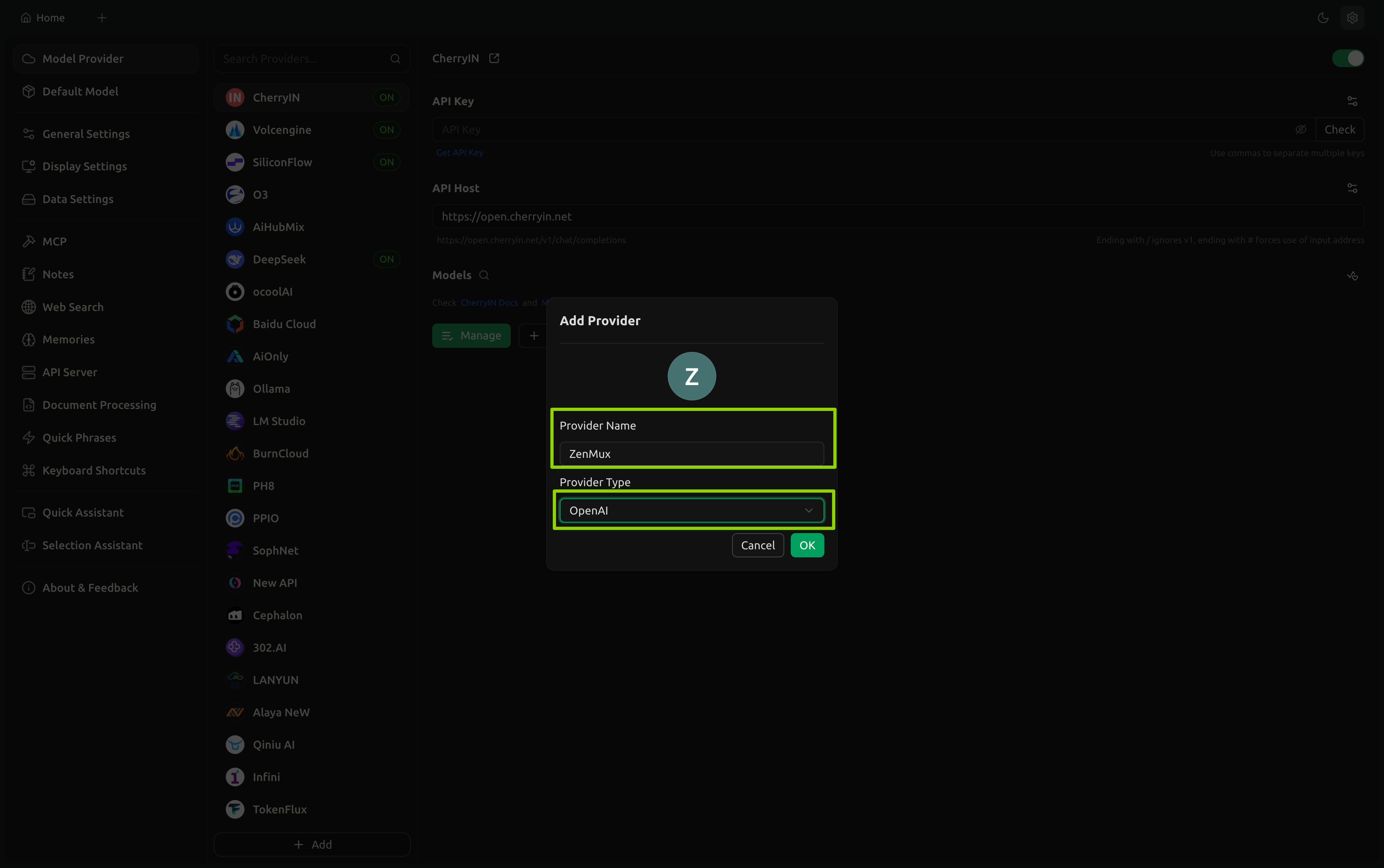Open Web Search settings
The width and height of the screenshot is (1384, 868).
pyautogui.click(x=106, y=307)
